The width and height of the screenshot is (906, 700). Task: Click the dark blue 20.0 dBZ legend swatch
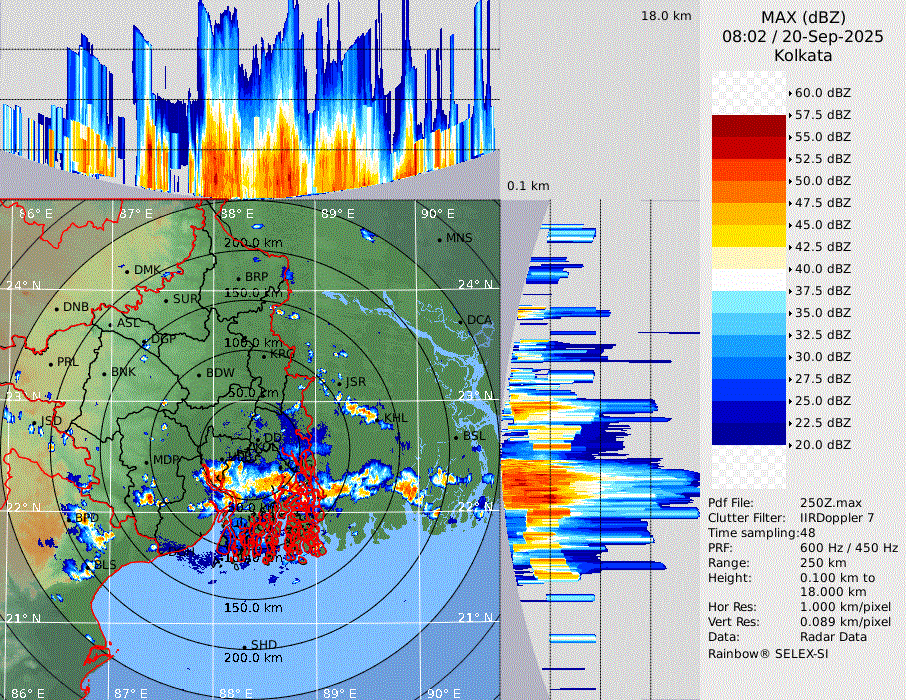pos(749,434)
